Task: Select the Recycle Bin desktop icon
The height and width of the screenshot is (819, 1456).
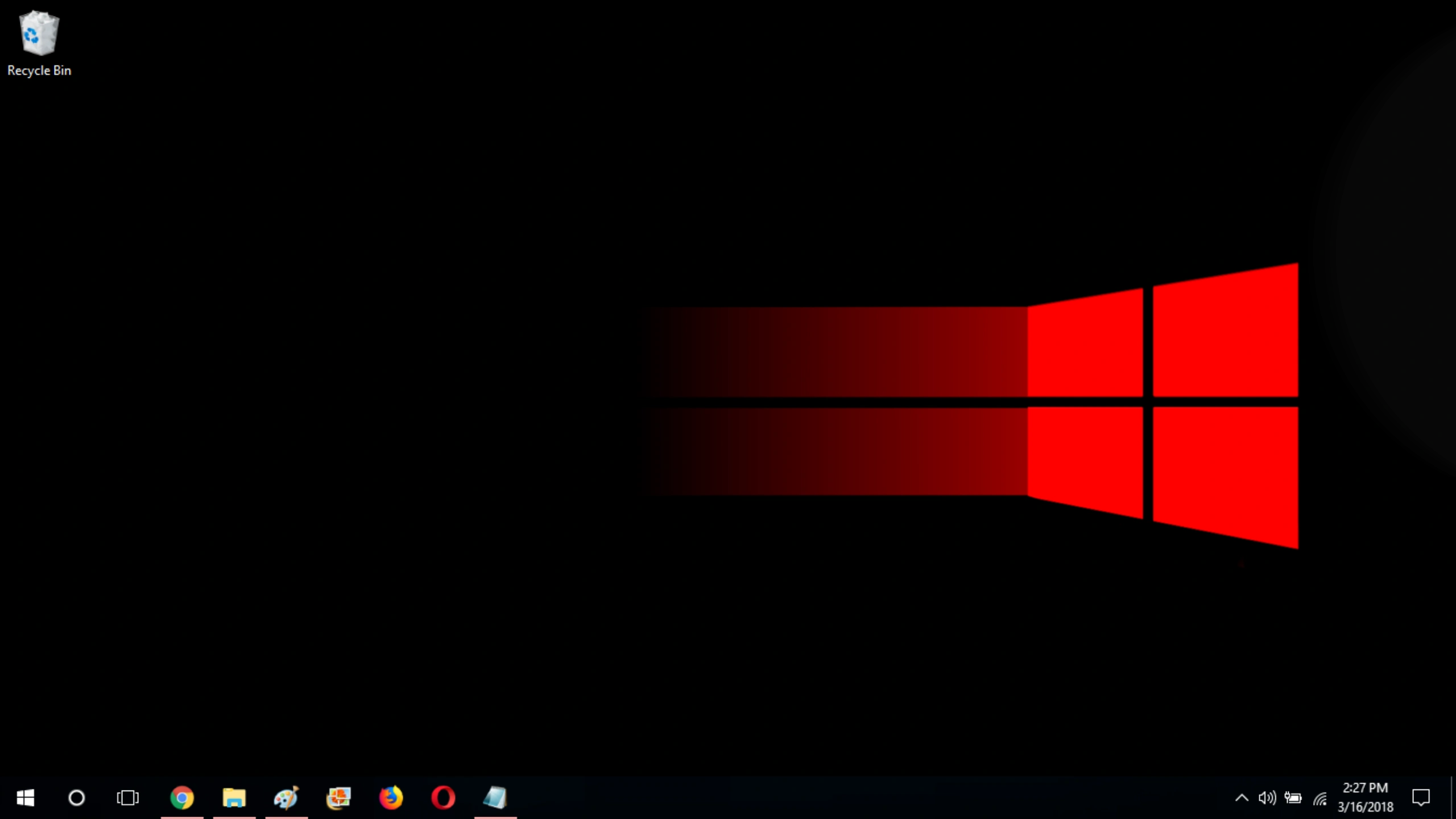Action: click(x=39, y=44)
